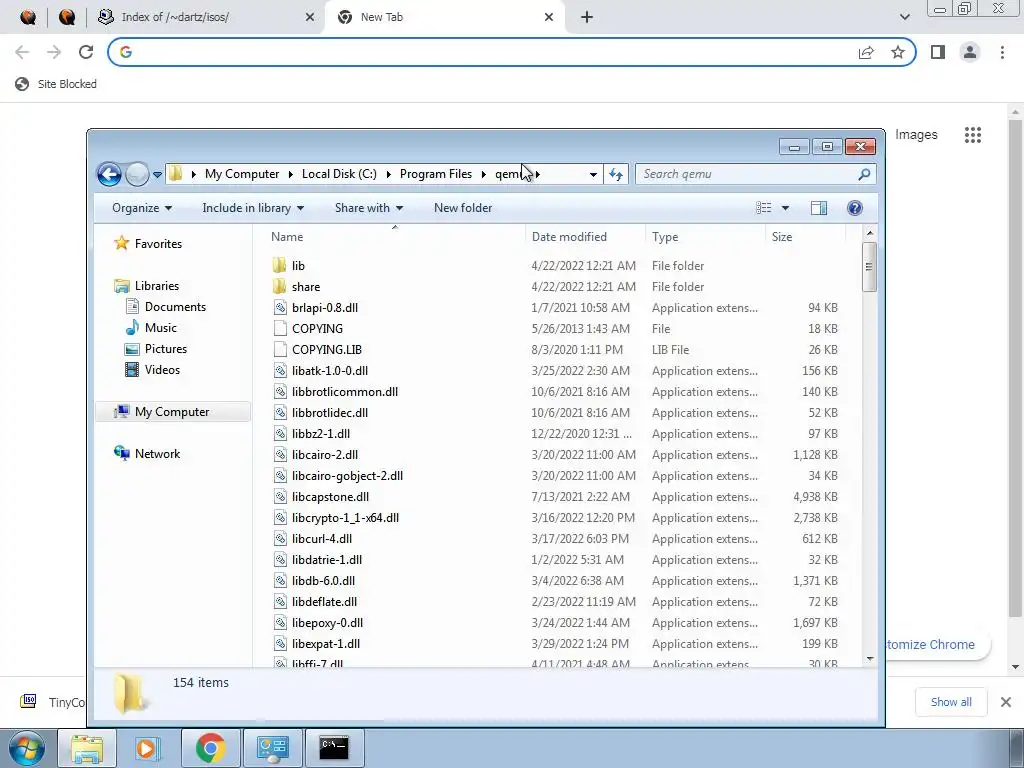Open the Include in library menu
The width and height of the screenshot is (1024, 768).
tap(253, 208)
